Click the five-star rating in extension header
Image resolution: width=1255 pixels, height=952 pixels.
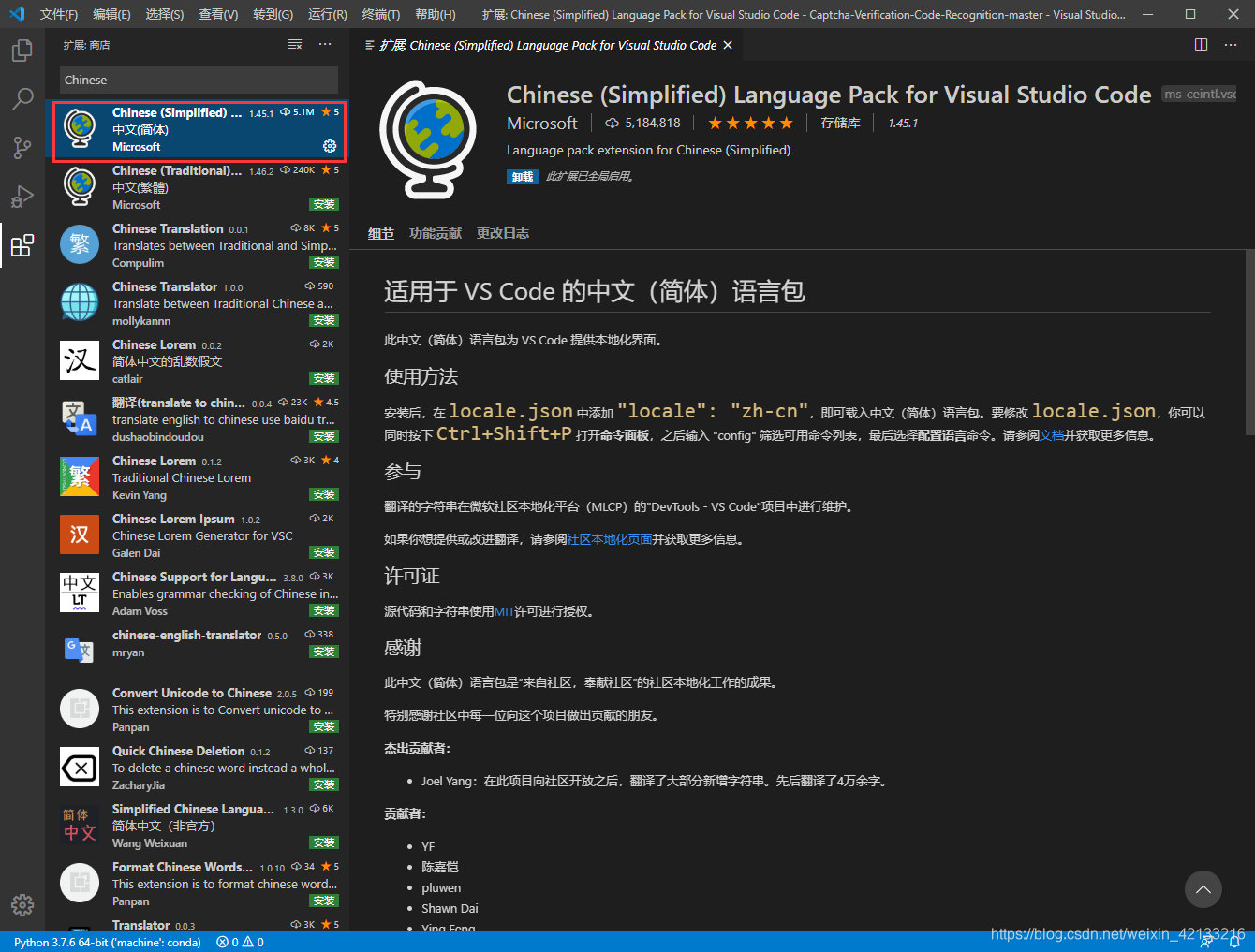click(x=750, y=123)
